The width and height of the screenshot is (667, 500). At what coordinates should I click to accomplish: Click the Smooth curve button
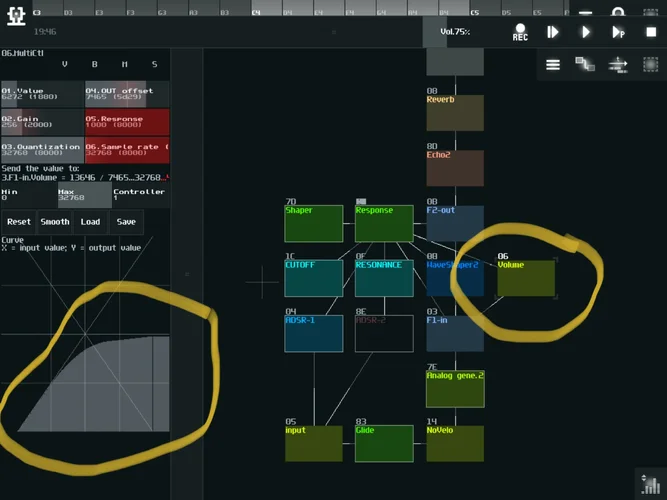(55, 222)
